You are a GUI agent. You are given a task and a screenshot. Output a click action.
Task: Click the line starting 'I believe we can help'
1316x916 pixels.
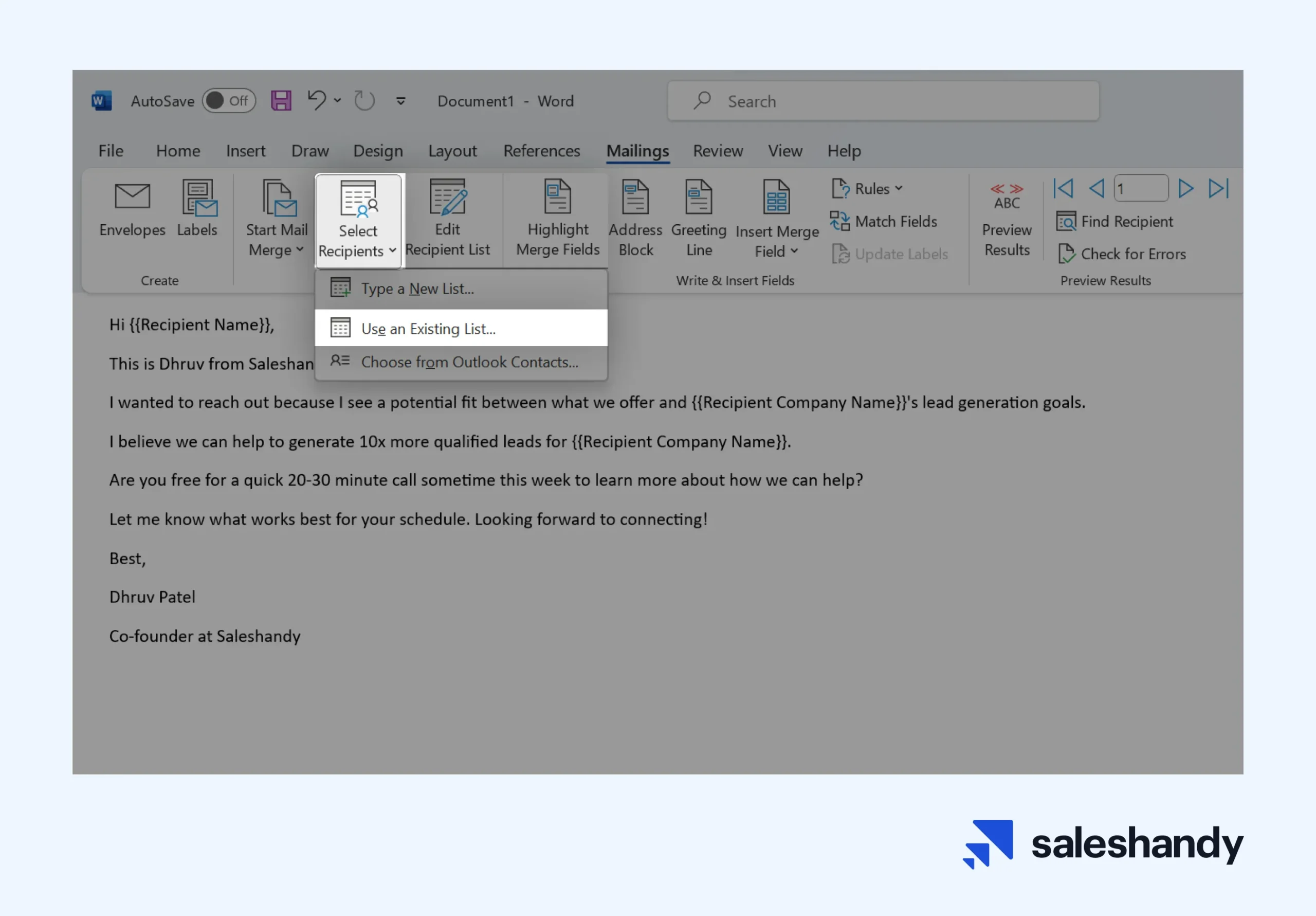tap(450, 442)
